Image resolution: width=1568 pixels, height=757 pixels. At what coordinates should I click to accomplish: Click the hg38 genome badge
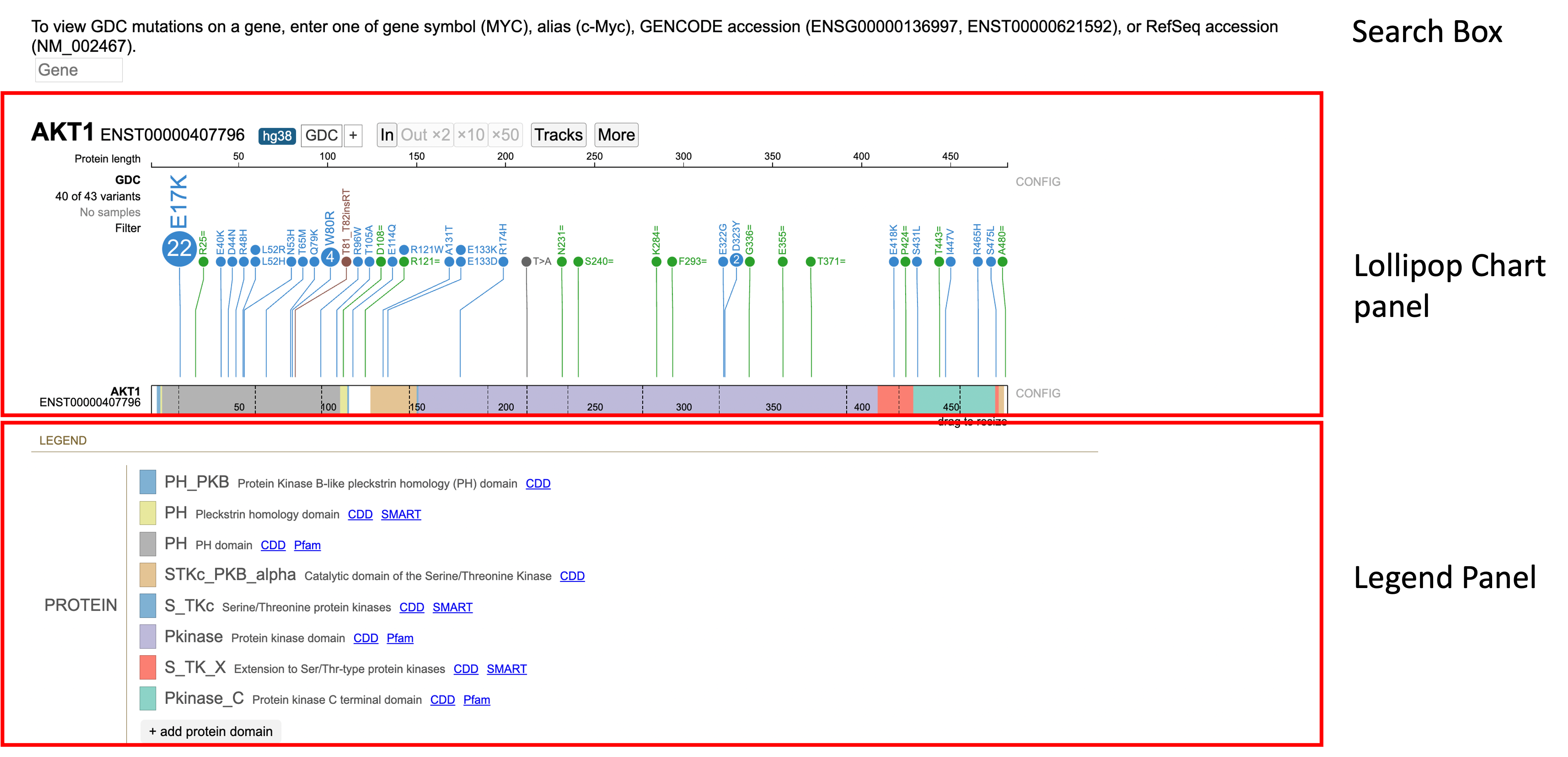pyautogui.click(x=277, y=136)
